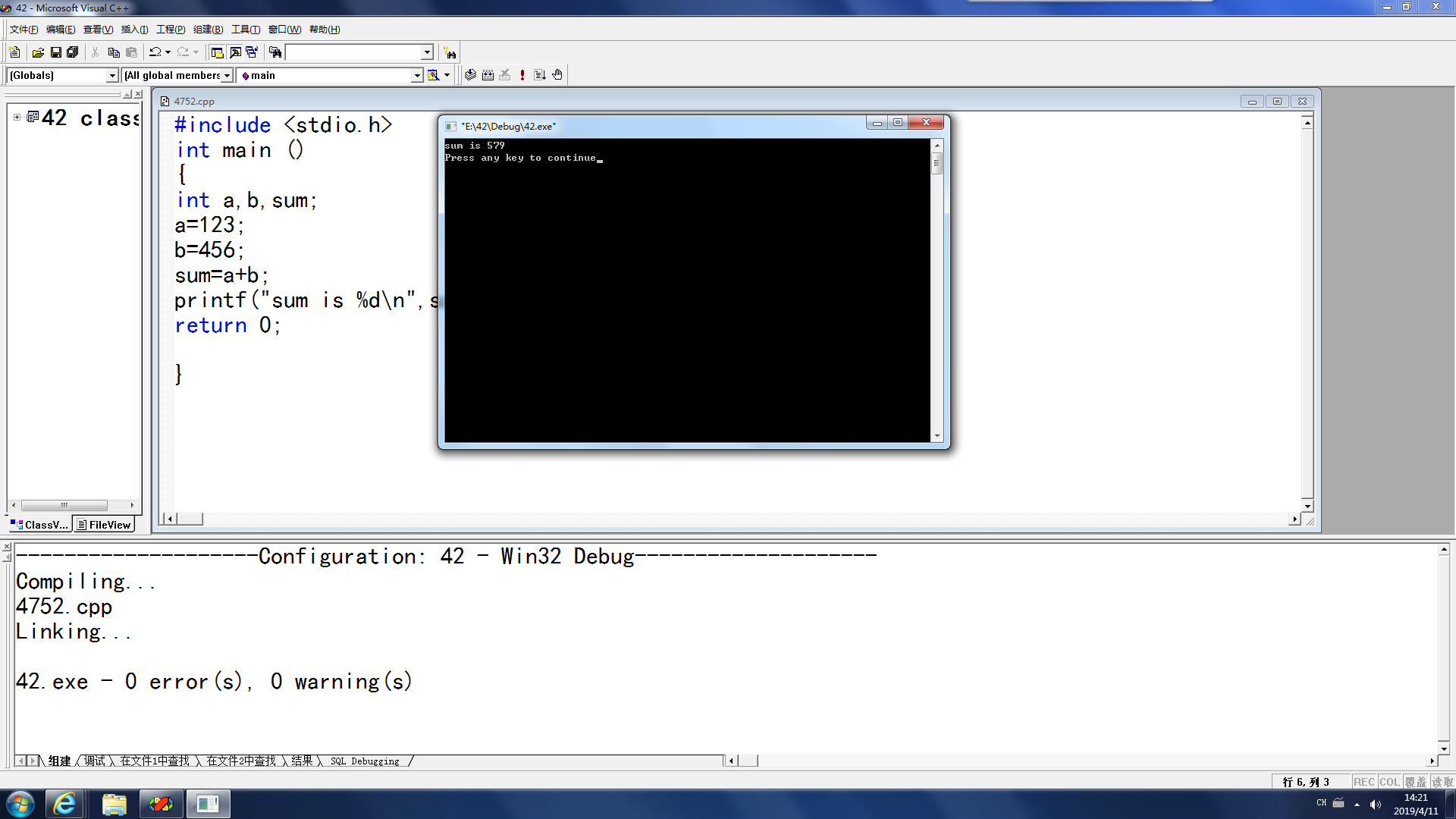This screenshot has height=819, width=1456.
Task: Click the Find in Files binoculars icon
Action: click(275, 52)
